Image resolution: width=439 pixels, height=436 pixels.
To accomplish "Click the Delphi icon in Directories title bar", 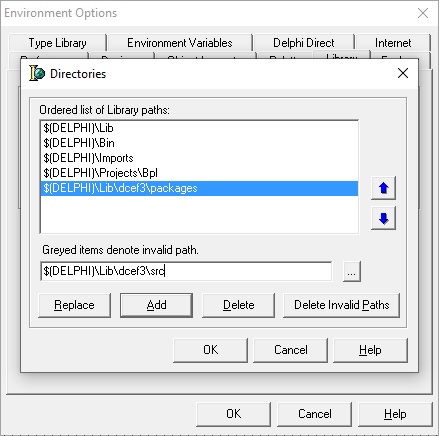I will (37, 73).
